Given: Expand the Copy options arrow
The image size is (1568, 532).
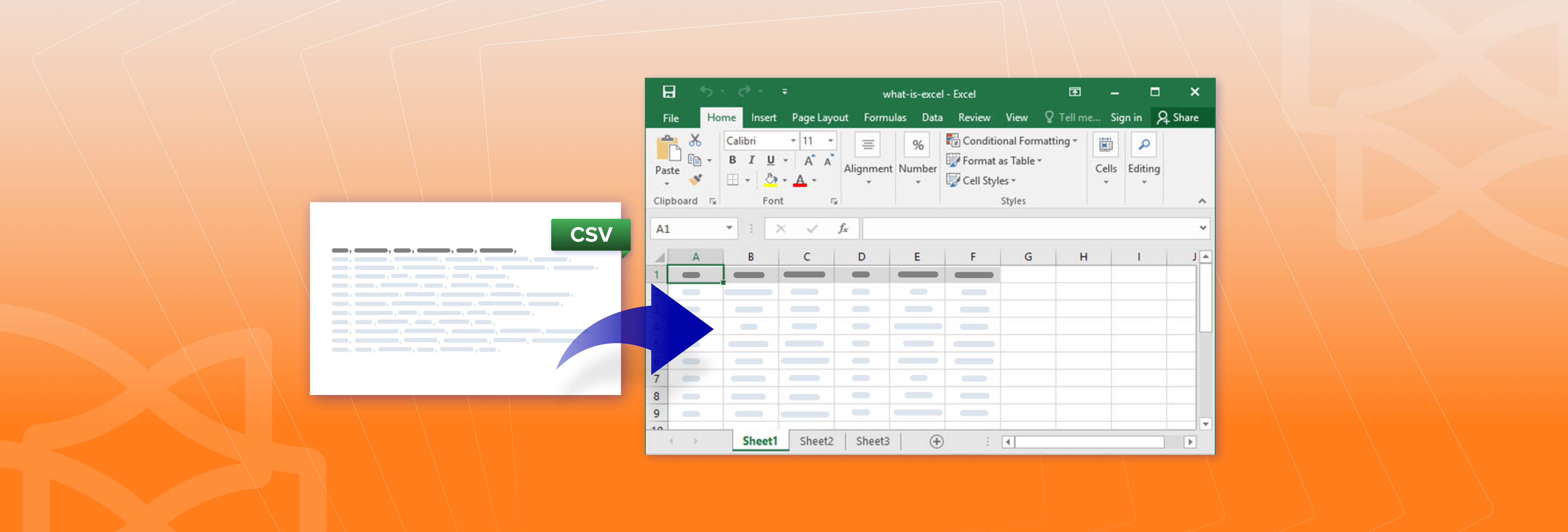Looking at the screenshot, I should (709, 160).
